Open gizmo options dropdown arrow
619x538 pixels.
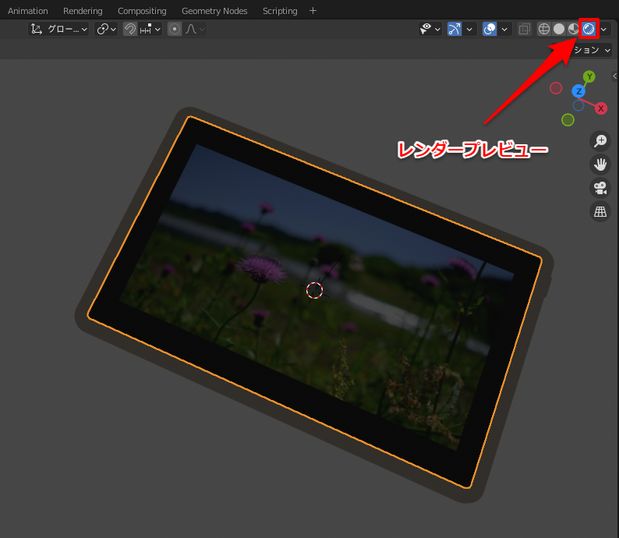pyautogui.click(x=469, y=29)
